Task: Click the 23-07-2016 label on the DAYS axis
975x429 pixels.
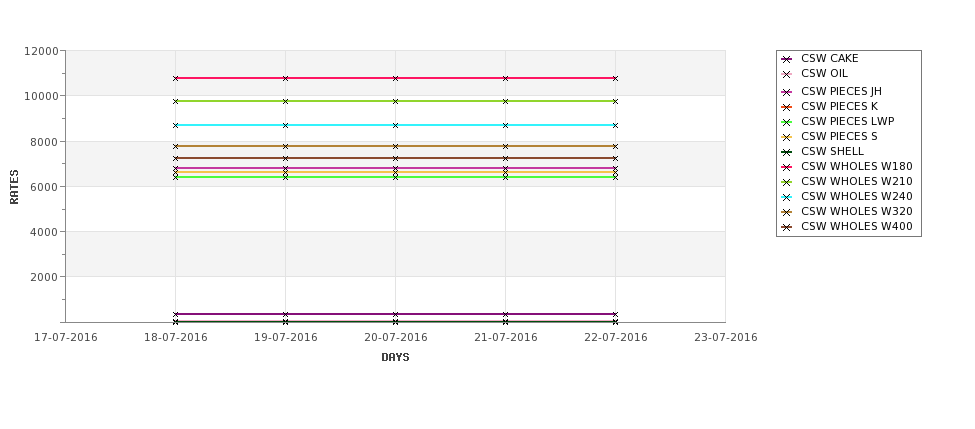Action: pos(725,338)
